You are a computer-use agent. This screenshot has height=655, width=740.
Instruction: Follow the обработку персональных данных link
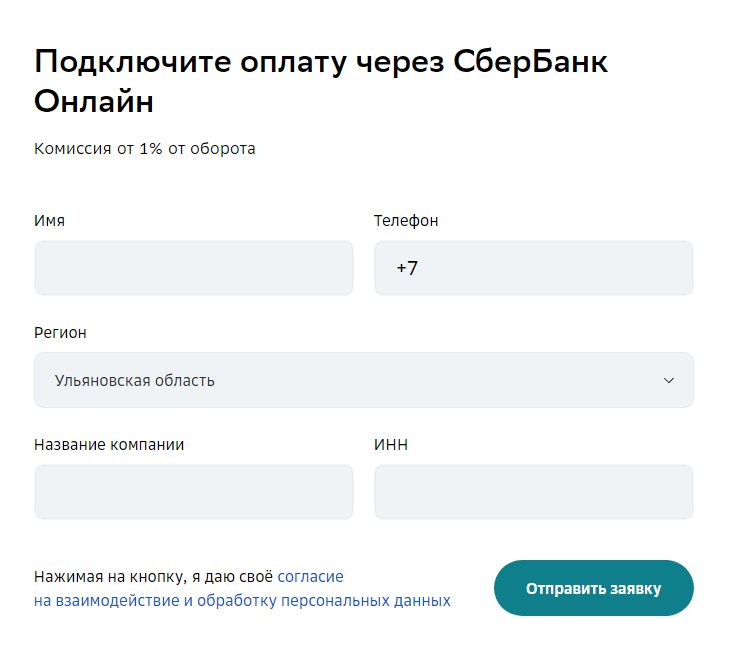pyautogui.click(x=323, y=601)
